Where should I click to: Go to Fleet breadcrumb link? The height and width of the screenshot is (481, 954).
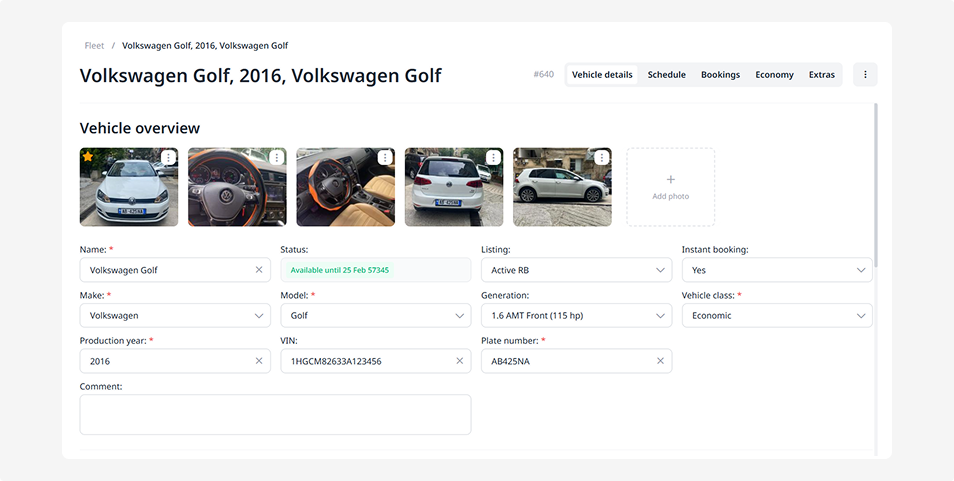tap(94, 46)
